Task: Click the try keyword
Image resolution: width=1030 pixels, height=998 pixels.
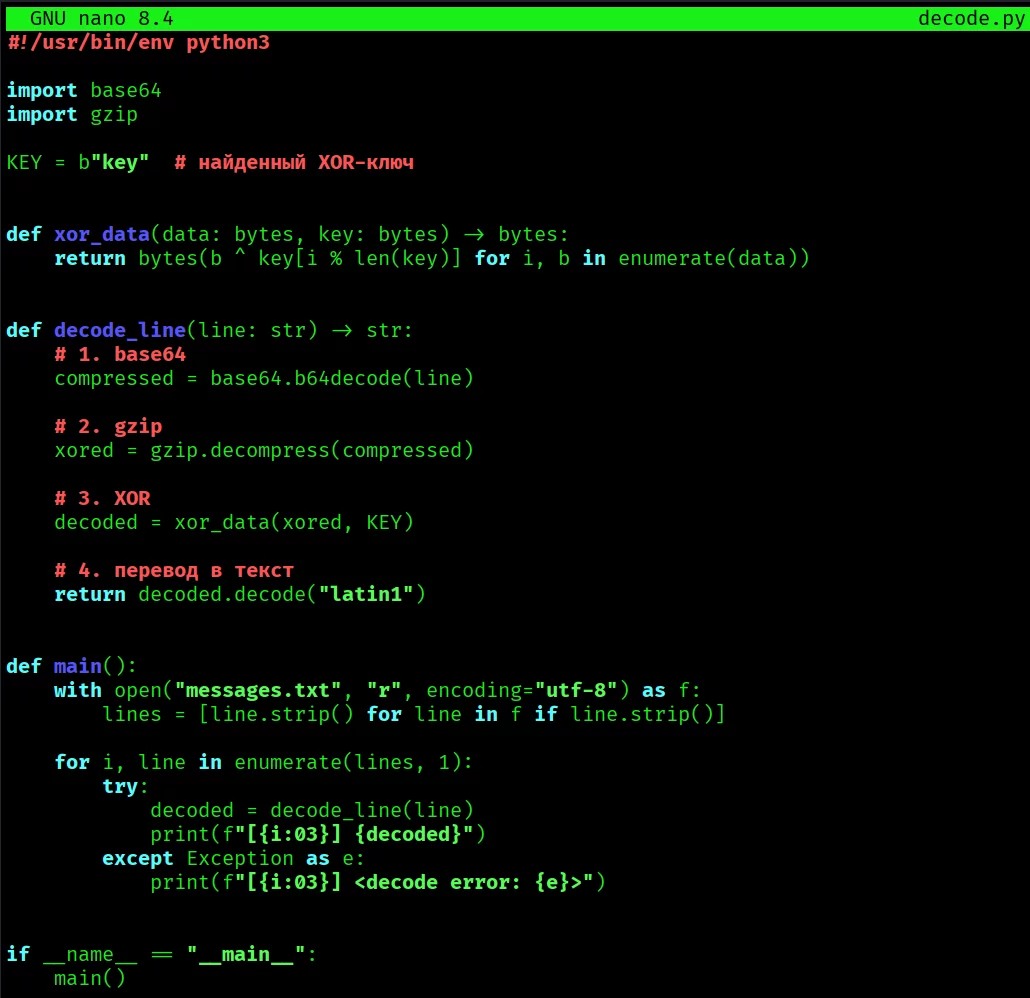Action: (x=120, y=787)
